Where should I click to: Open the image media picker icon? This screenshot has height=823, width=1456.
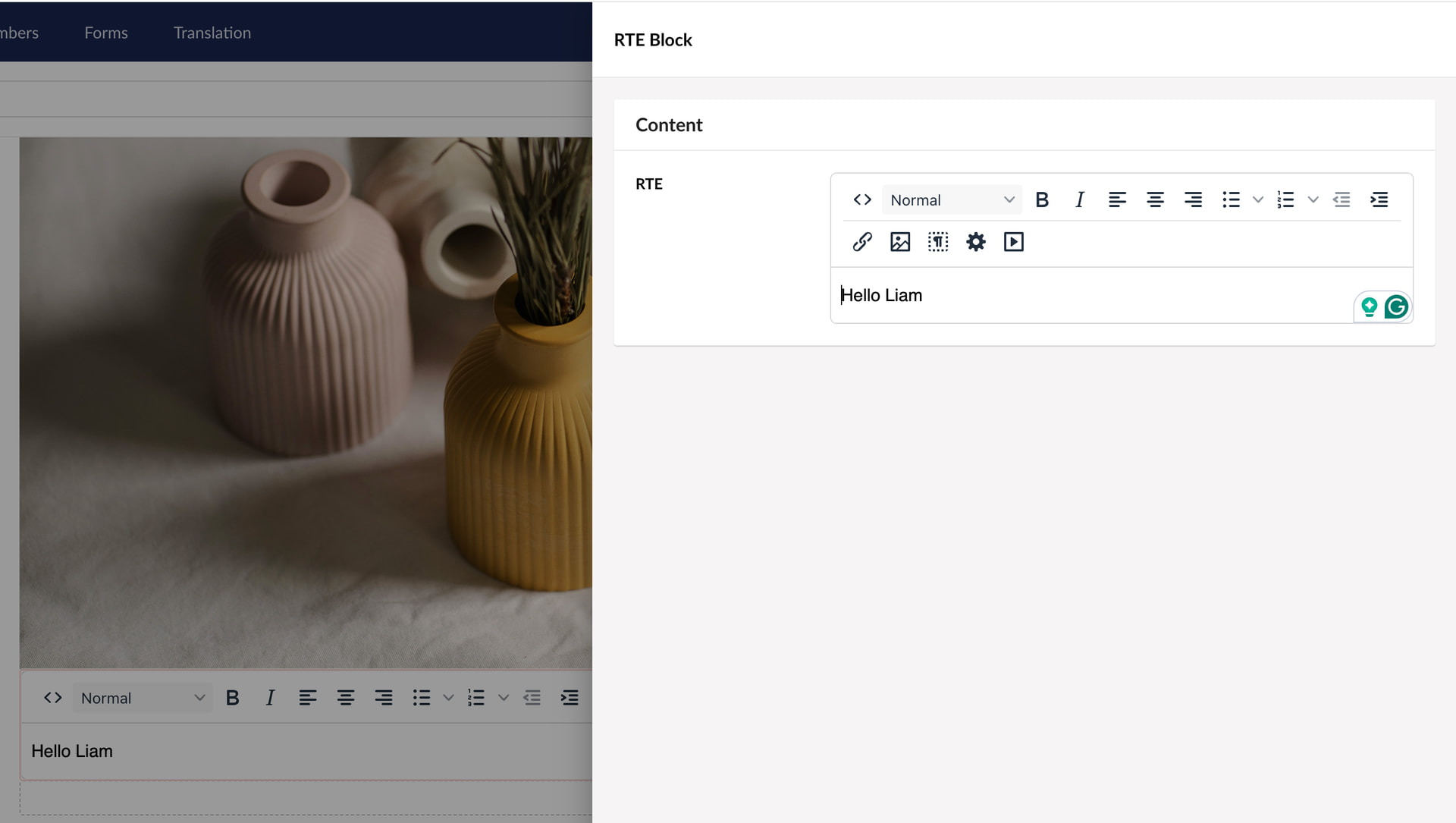[x=900, y=242]
